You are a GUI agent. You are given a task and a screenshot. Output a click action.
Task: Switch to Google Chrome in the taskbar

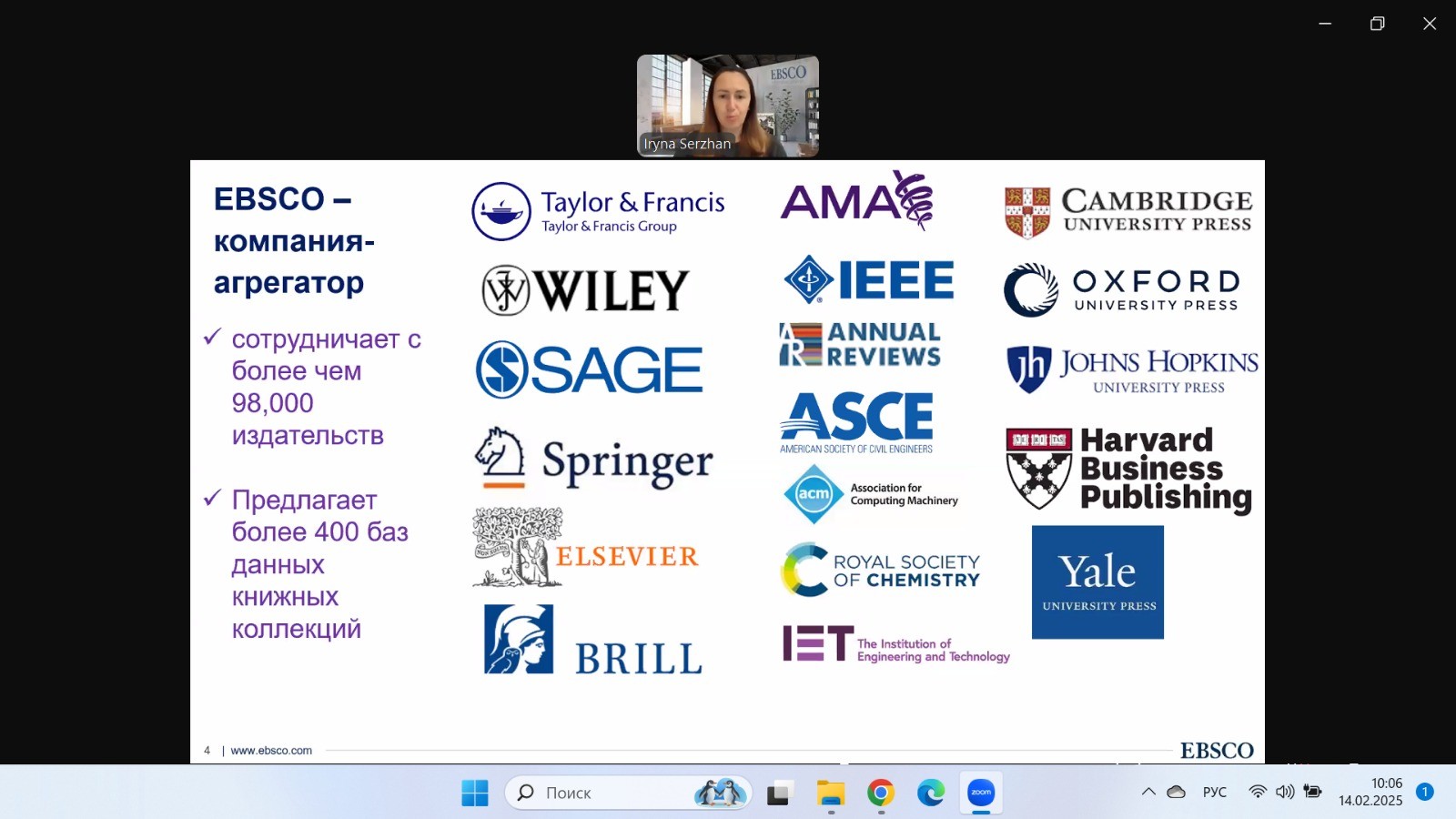[x=880, y=794]
